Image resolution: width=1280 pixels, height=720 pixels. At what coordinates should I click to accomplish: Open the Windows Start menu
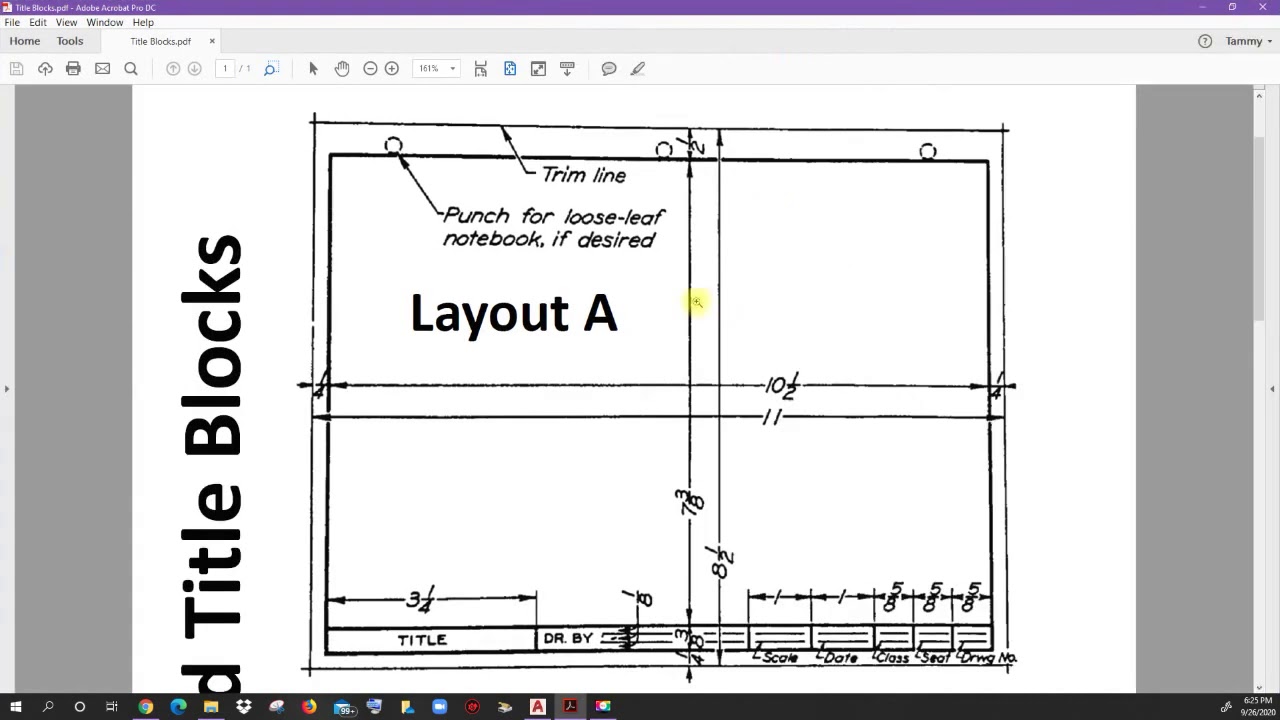pyautogui.click(x=16, y=707)
